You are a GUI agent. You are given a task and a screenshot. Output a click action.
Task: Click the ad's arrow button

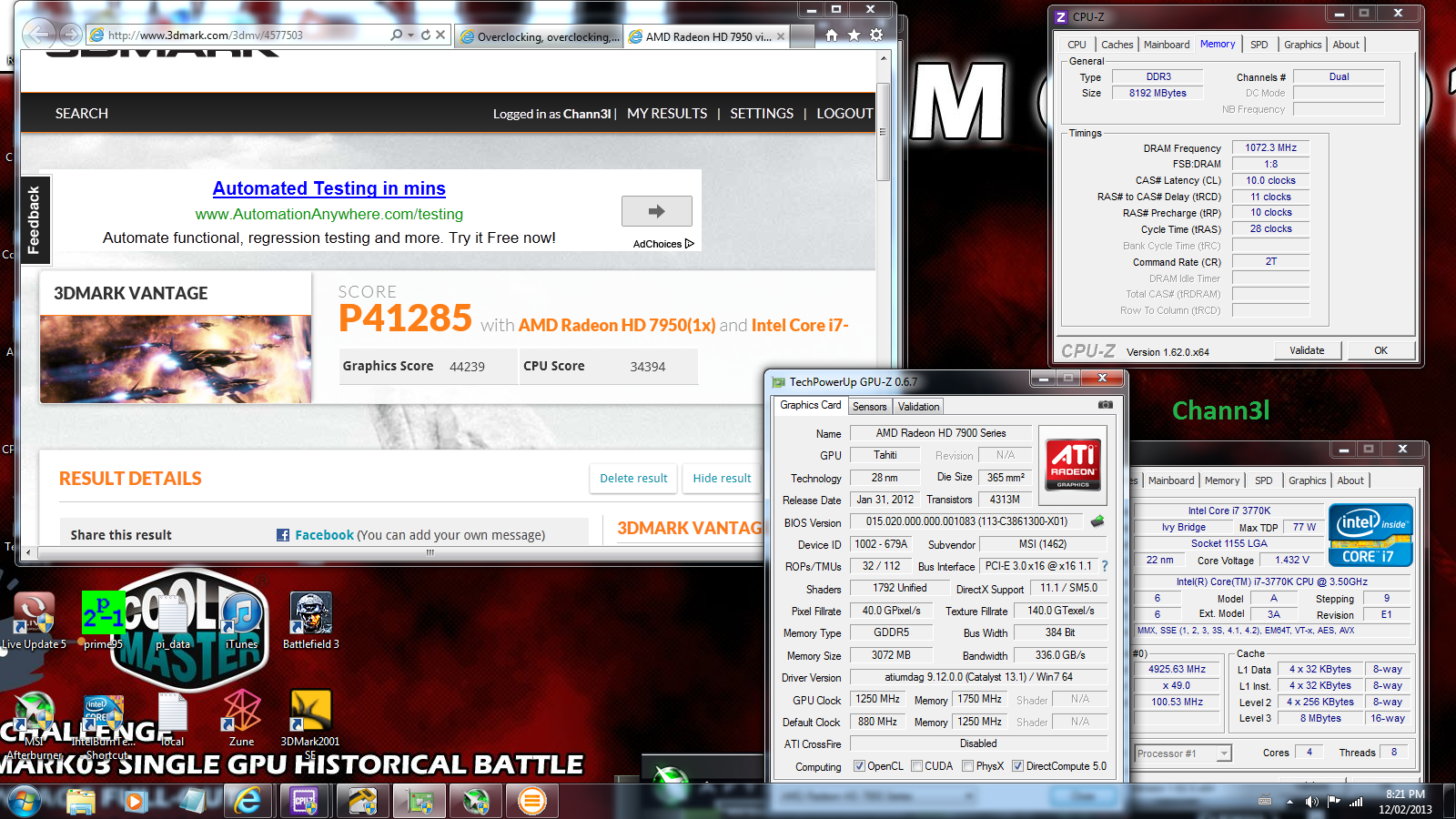[656, 211]
